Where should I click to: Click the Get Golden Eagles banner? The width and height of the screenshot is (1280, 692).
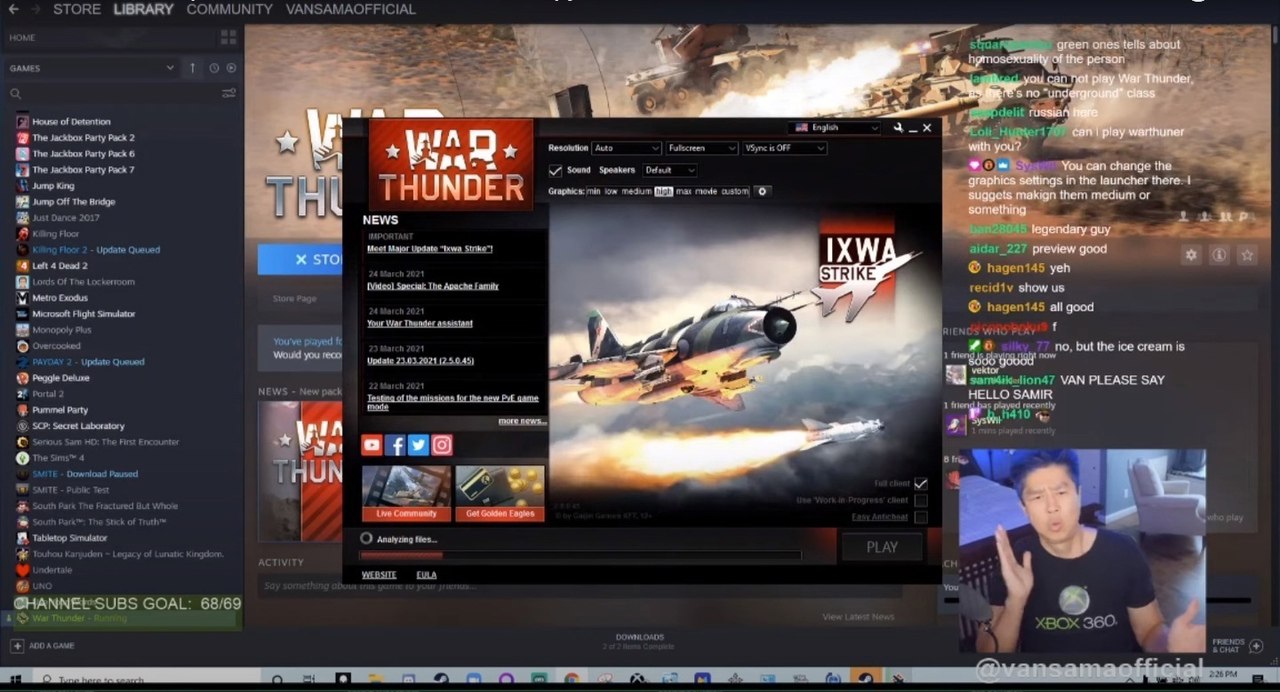coord(500,493)
